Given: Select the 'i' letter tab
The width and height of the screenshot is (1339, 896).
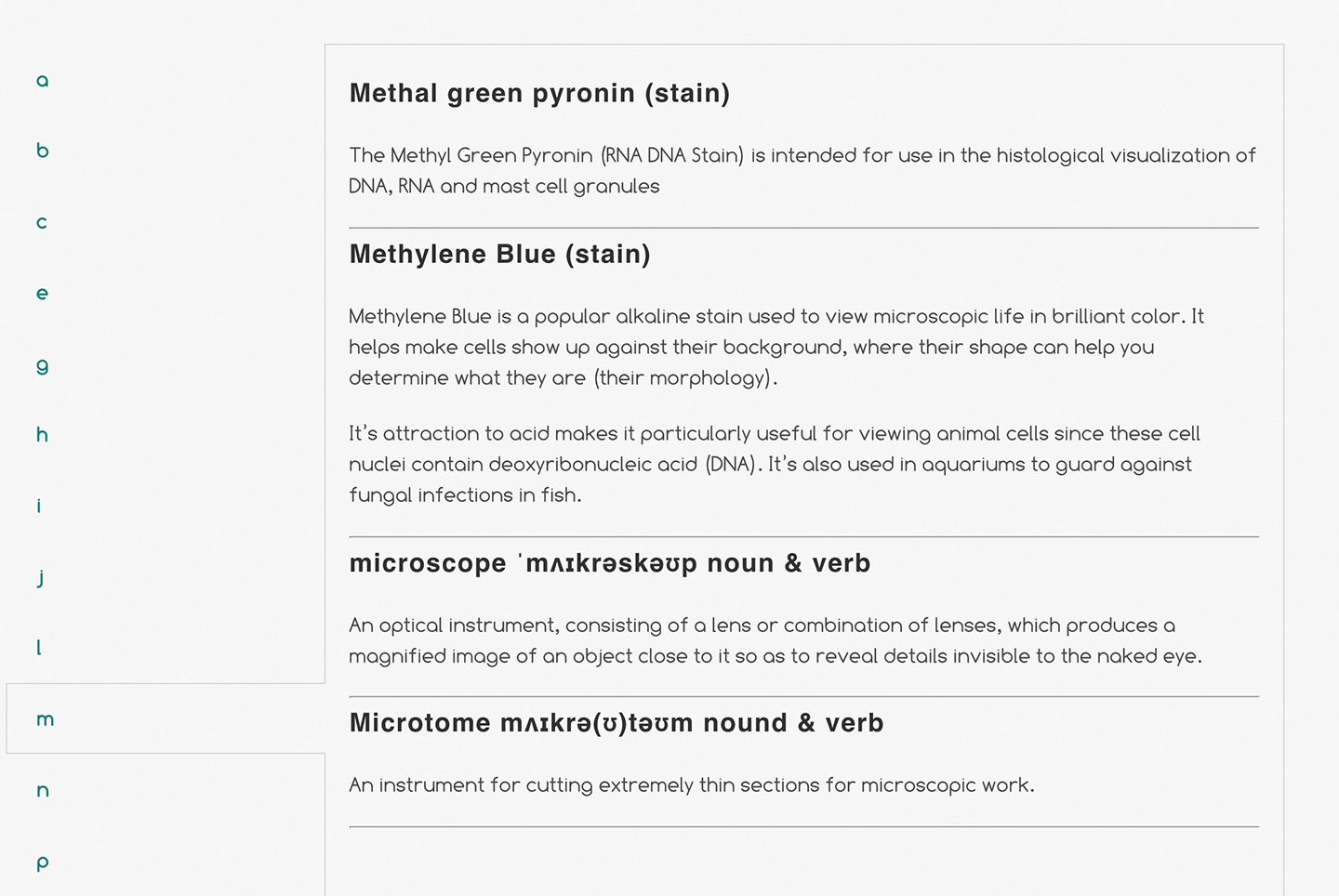Looking at the screenshot, I should 39,506.
